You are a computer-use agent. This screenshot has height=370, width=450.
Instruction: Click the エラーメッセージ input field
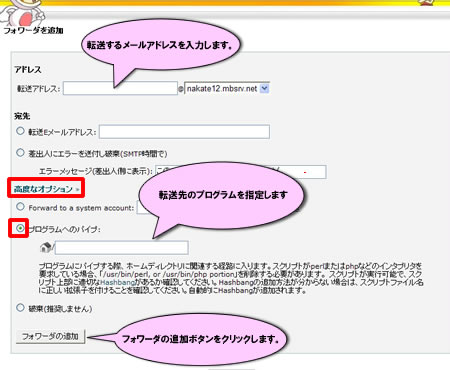[241, 172]
